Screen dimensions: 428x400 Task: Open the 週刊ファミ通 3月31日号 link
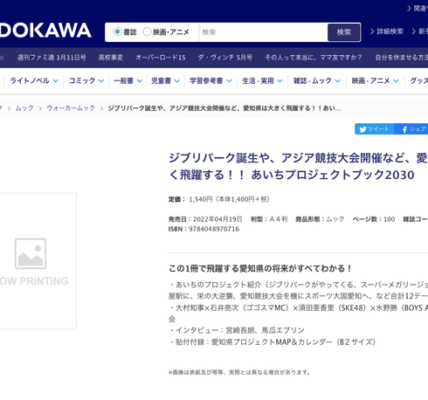[52, 58]
